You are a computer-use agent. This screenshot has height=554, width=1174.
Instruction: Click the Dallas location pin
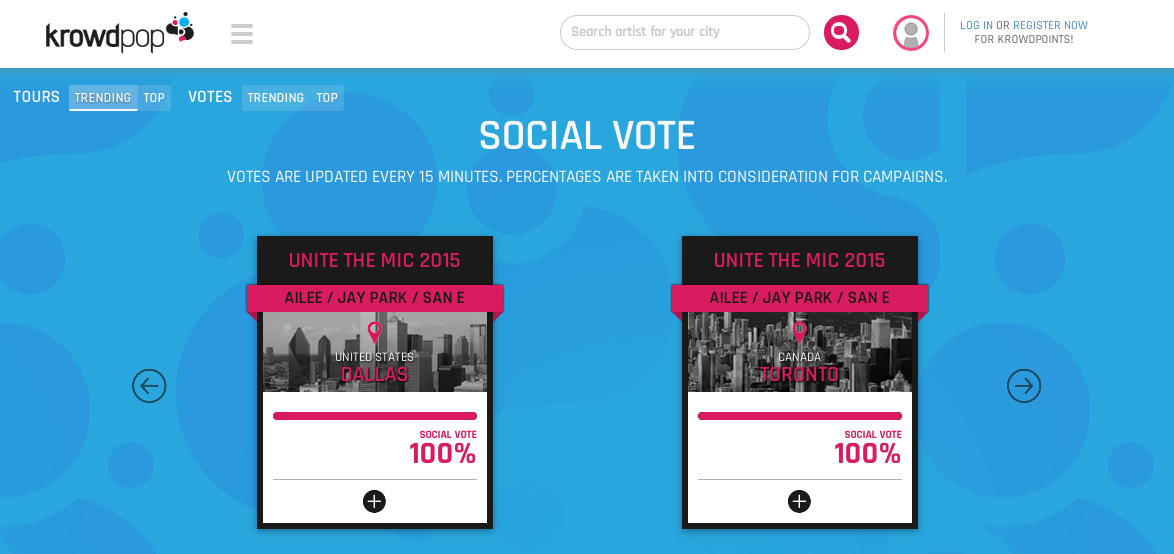374,332
